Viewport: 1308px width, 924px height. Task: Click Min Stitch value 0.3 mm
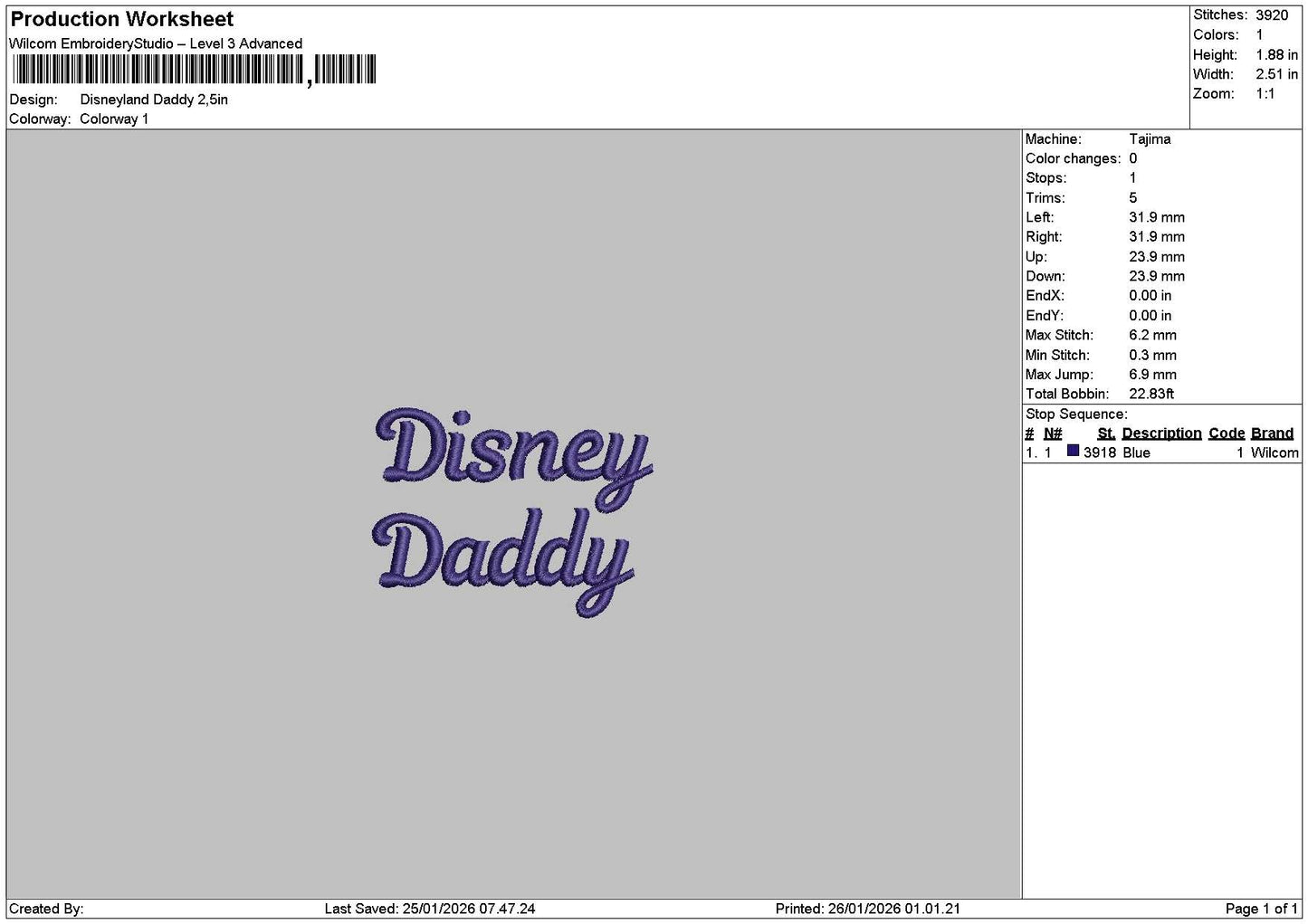tap(1152, 355)
